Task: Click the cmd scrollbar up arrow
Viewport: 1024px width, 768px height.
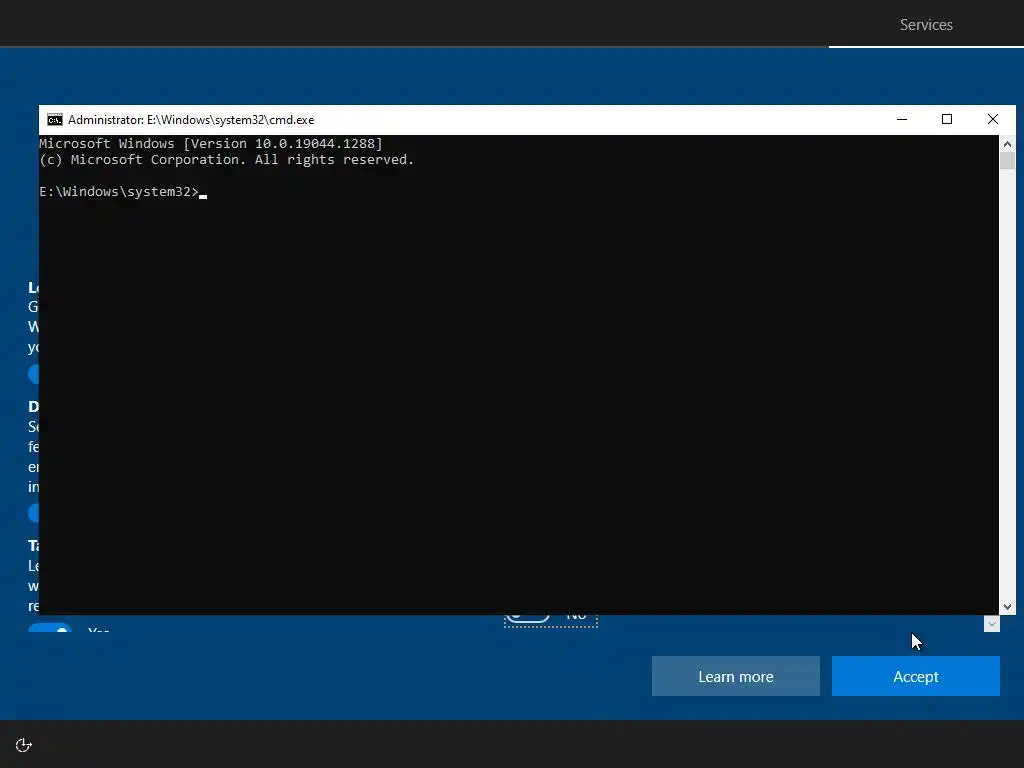Action: [x=1007, y=144]
